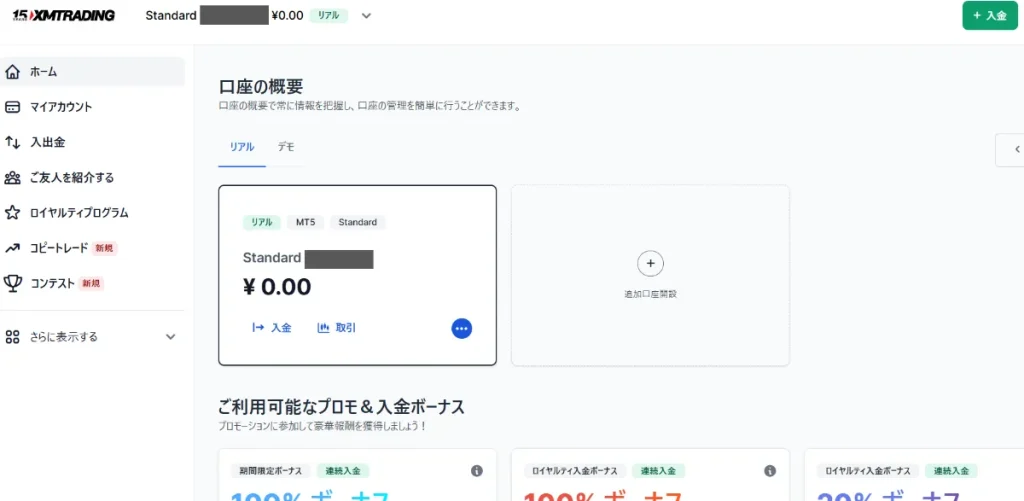Image resolution: width=1024 pixels, height=501 pixels.
Task: Switch to the デモ tab
Action: [x=286, y=148]
